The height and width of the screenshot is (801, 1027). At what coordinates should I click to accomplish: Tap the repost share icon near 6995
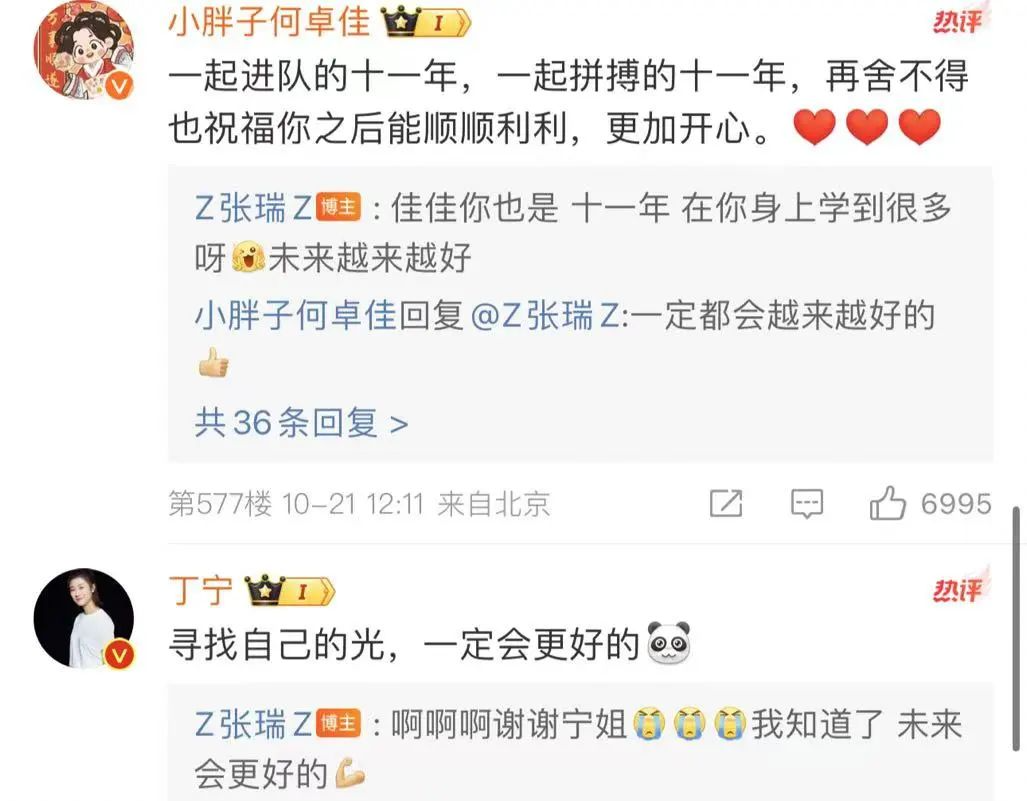tap(726, 503)
